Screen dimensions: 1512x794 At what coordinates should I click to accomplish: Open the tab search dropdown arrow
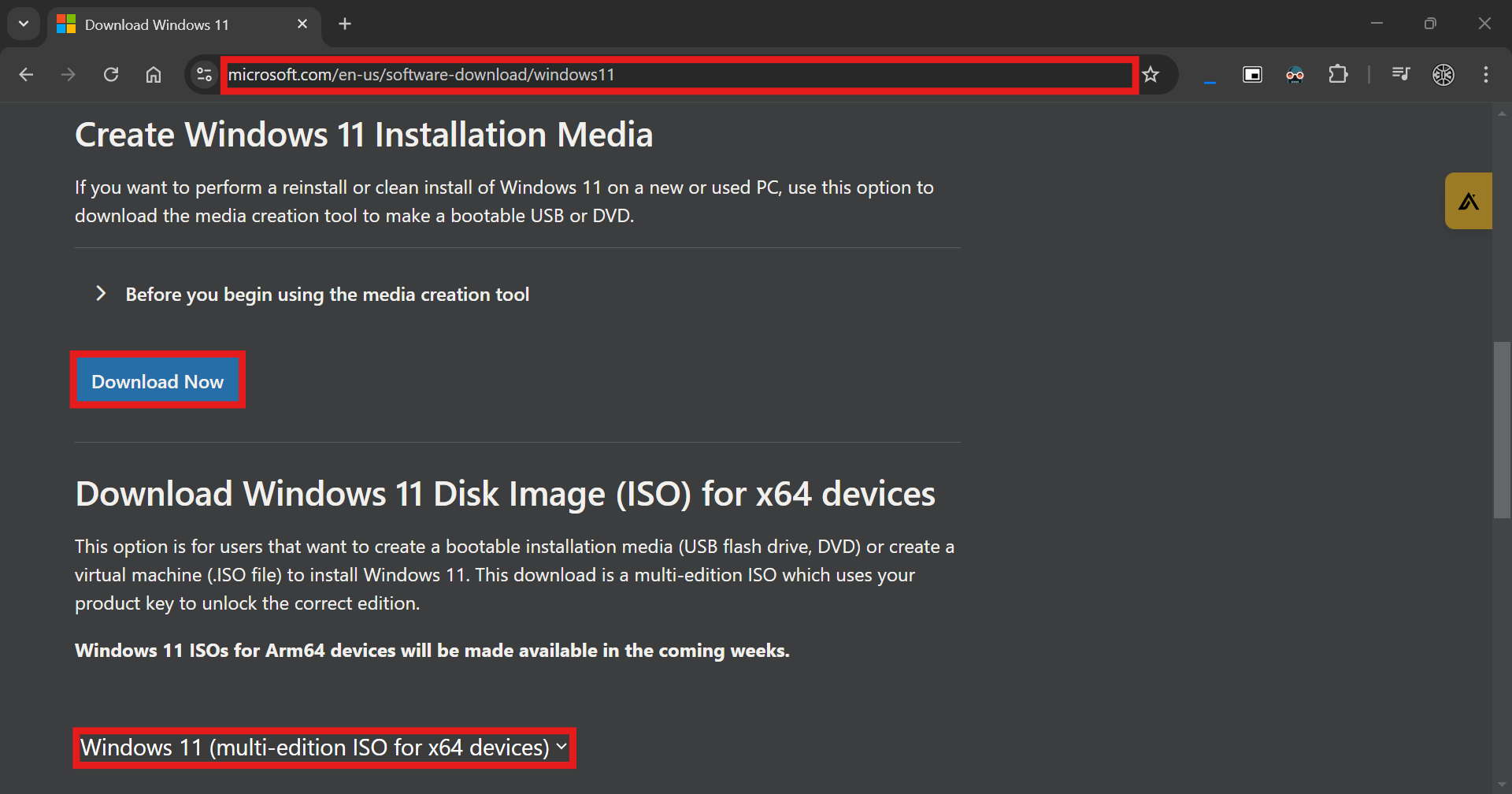[x=24, y=24]
